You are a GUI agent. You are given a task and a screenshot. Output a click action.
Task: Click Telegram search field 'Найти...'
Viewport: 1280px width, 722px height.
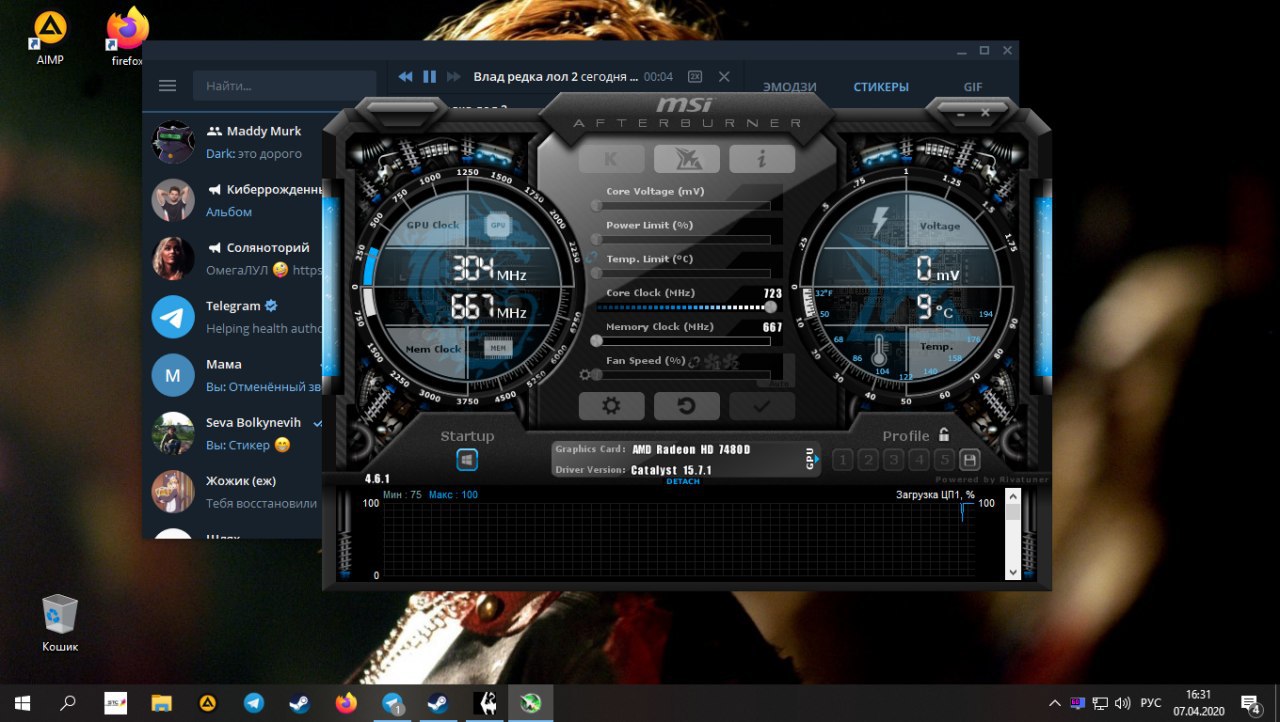[x=284, y=86]
